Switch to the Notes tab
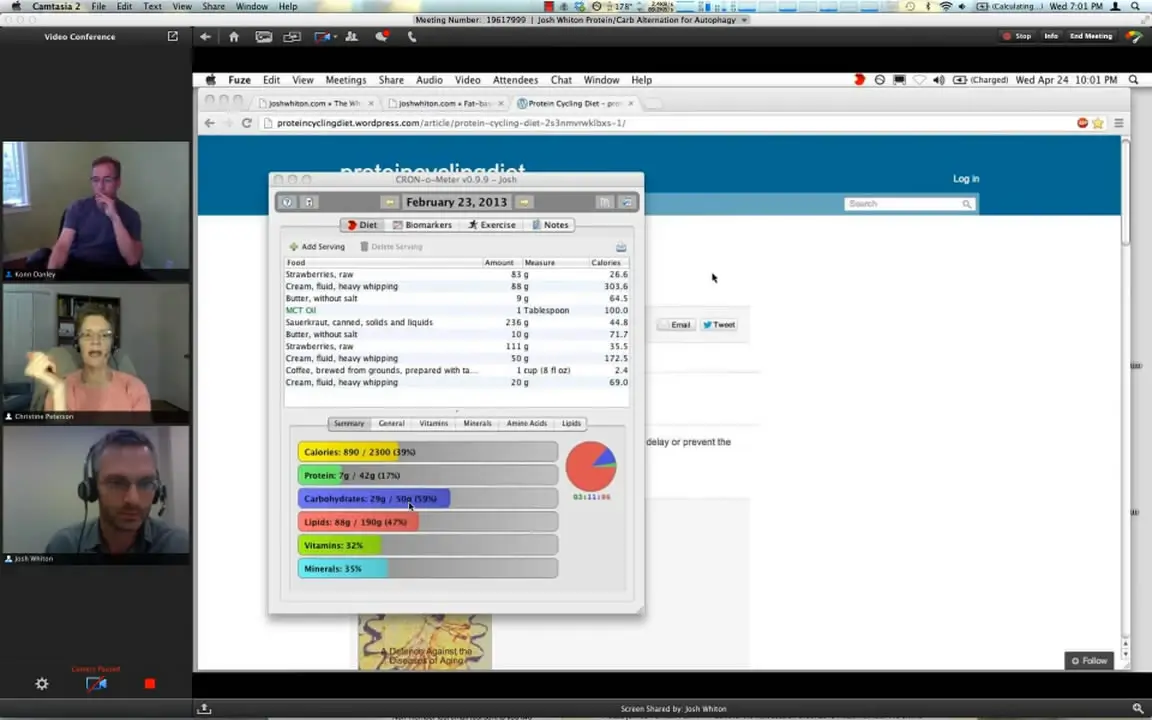 click(x=550, y=225)
